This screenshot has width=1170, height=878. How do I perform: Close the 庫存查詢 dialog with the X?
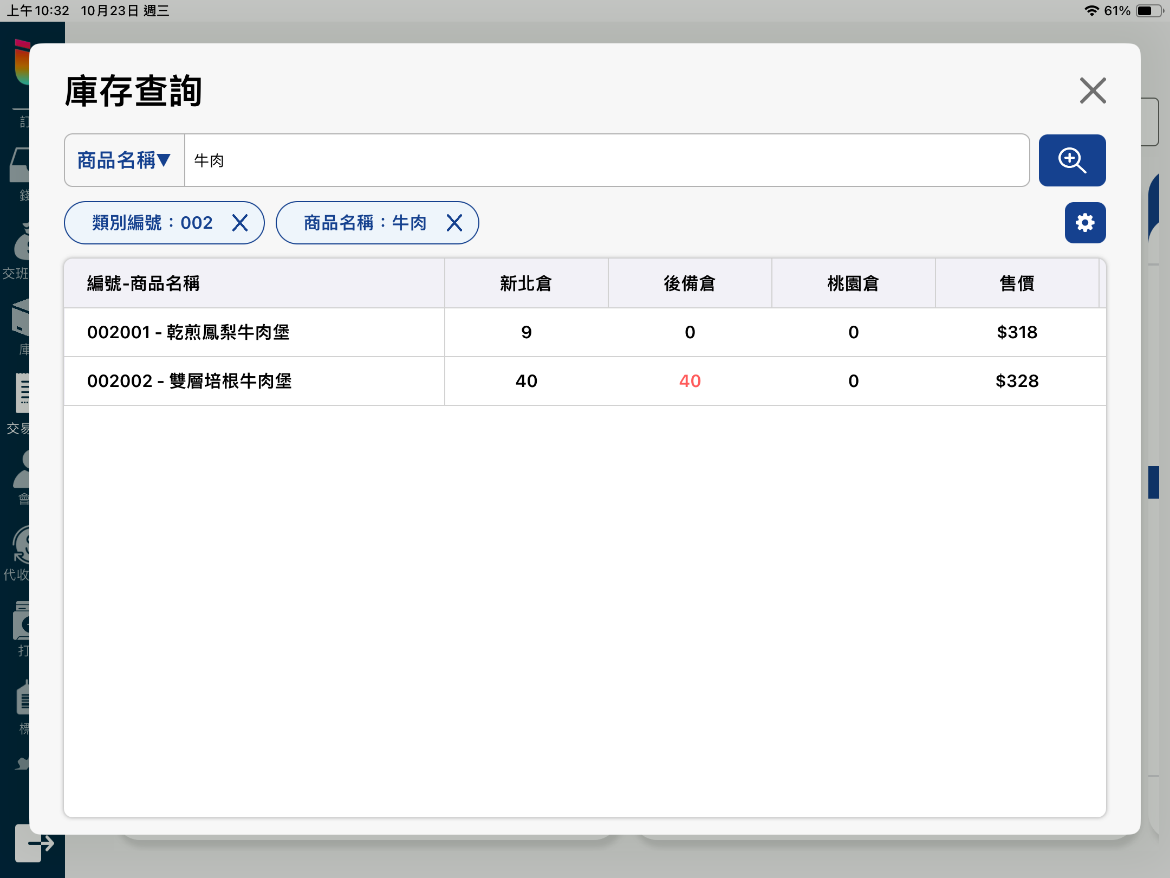pos(1092,91)
